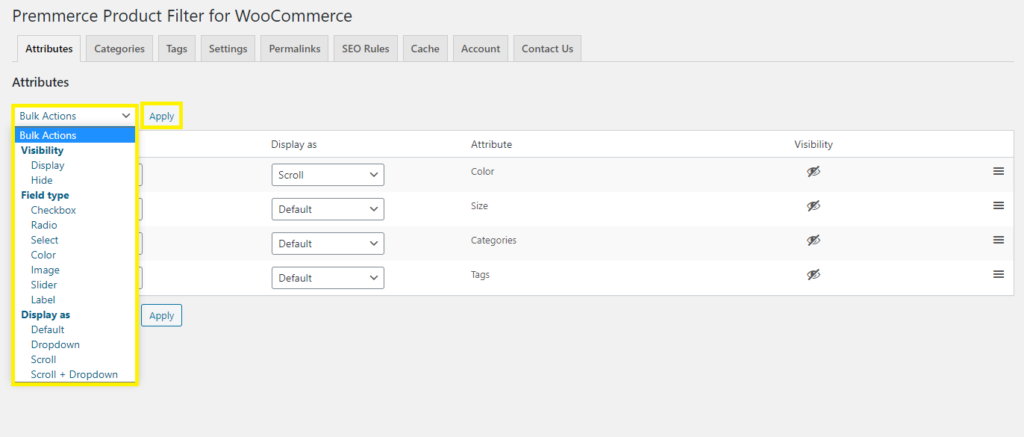
Task: Open the SEO Rules tab
Action: [x=366, y=49]
